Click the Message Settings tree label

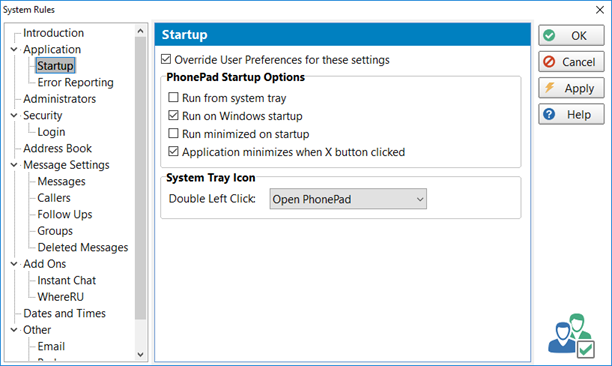(x=66, y=165)
